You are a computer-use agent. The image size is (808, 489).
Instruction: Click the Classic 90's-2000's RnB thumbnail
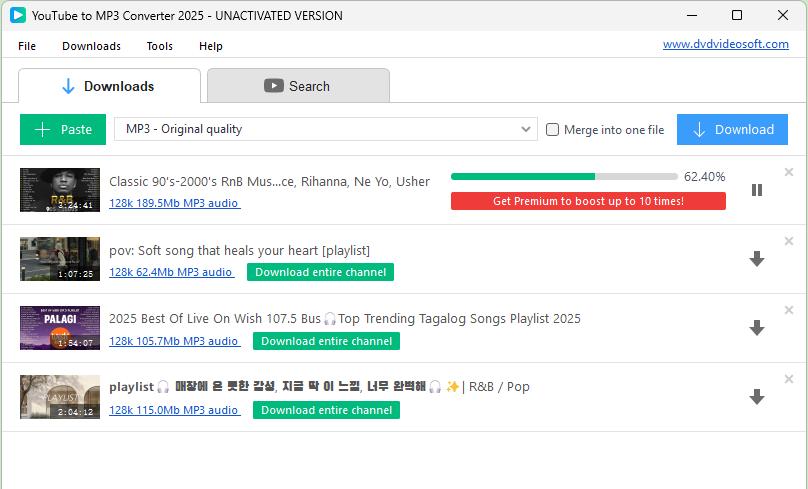(60, 190)
